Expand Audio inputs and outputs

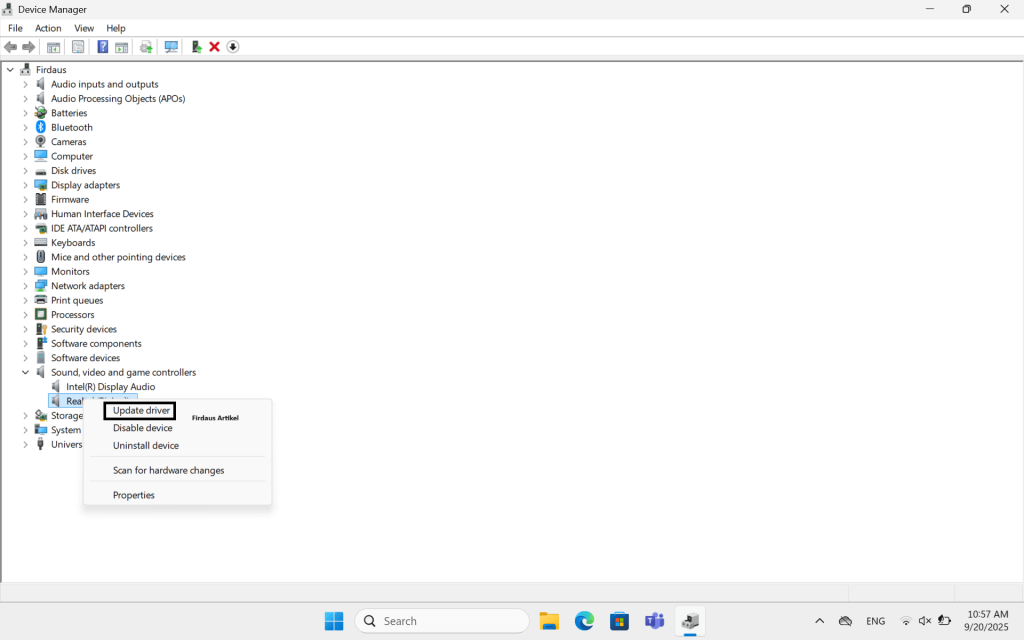point(25,84)
